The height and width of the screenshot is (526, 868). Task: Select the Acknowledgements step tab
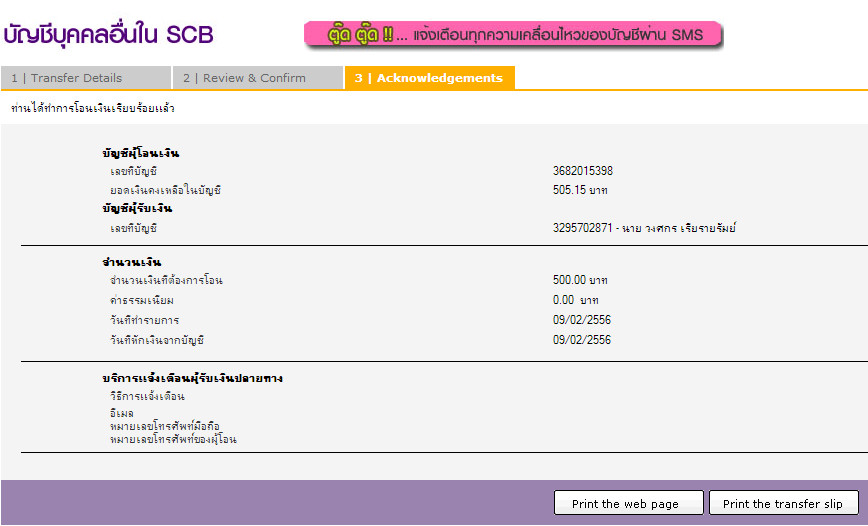click(x=430, y=78)
